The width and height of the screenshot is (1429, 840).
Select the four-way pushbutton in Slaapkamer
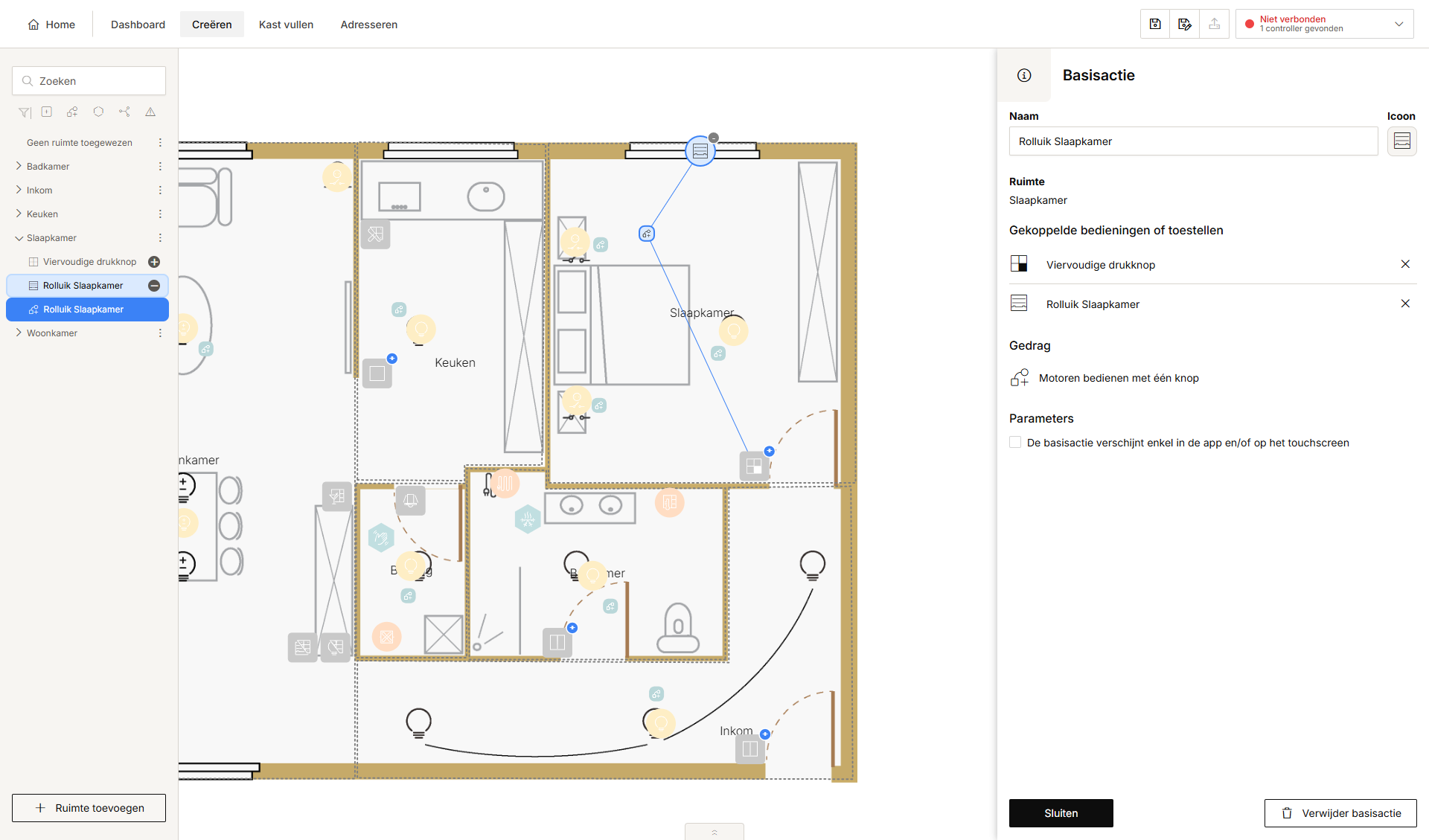(754, 466)
